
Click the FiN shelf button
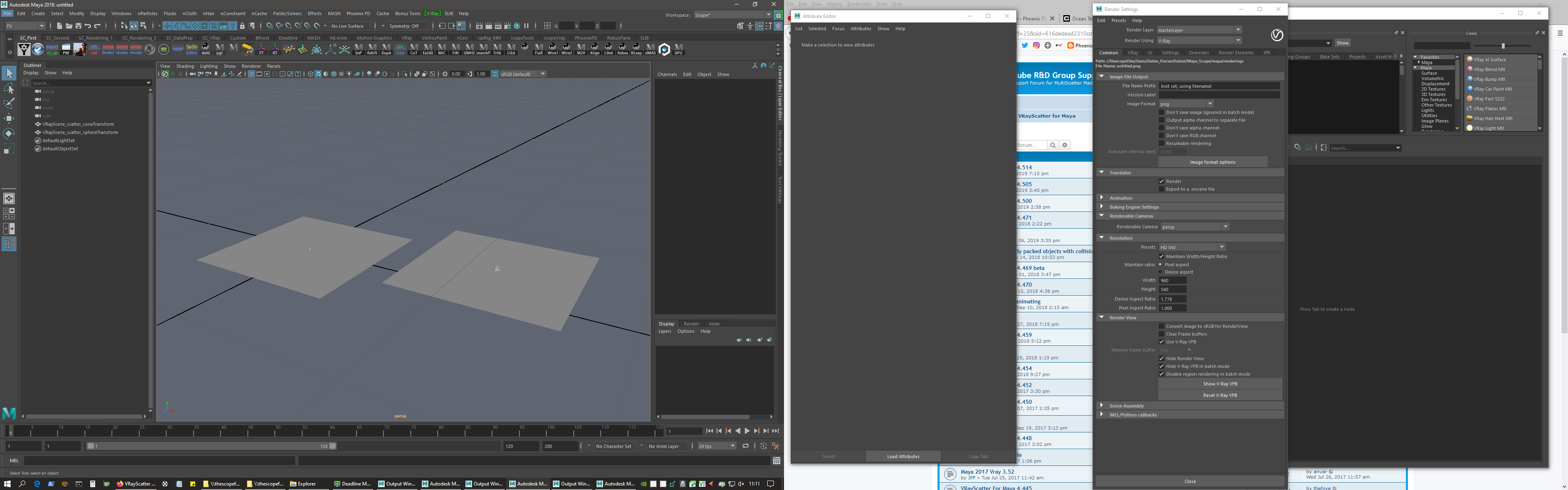click(x=455, y=49)
